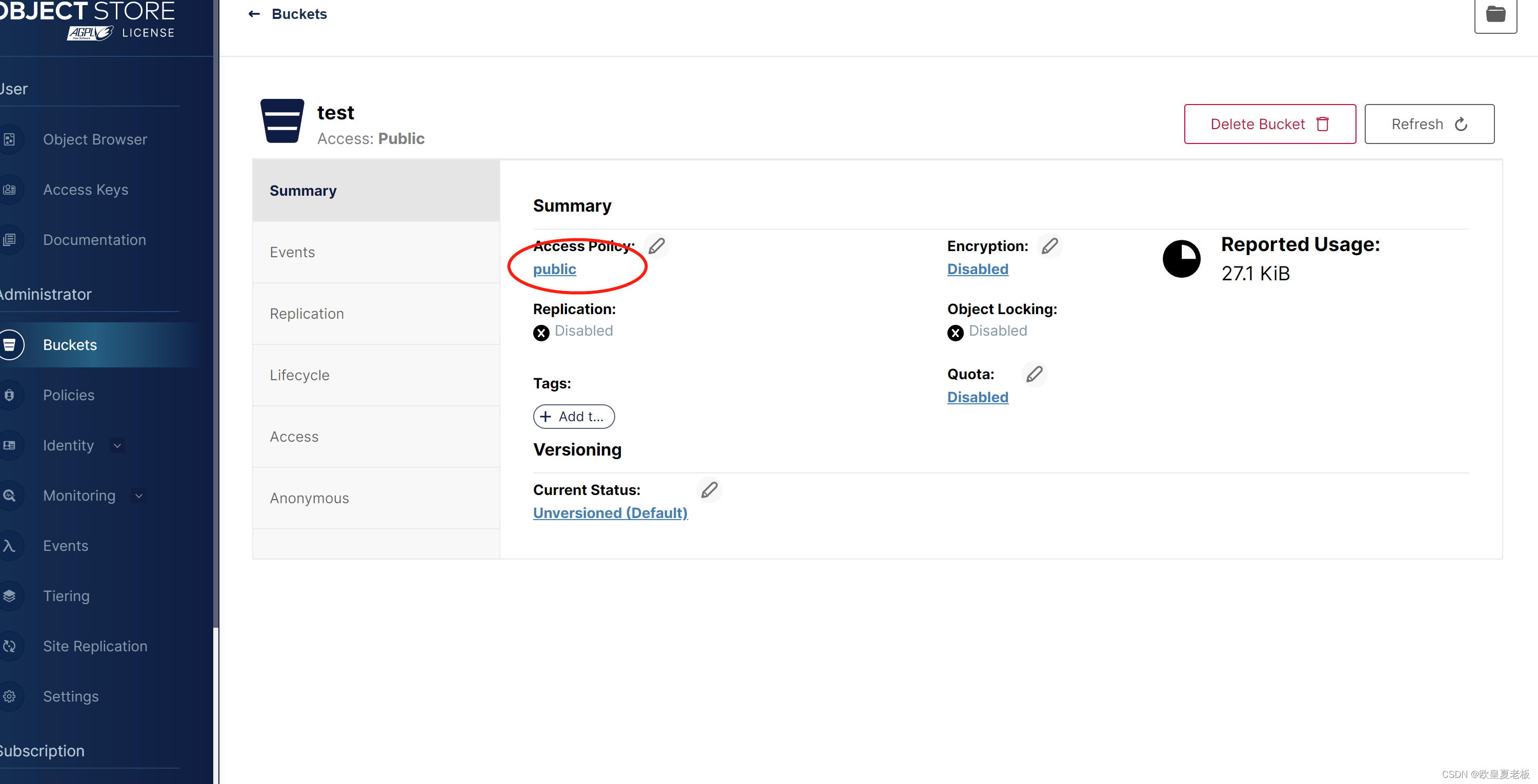This screenshot has height=784, width=1538.
Task: Open the Anonymous tab
Action: point(309,498)
